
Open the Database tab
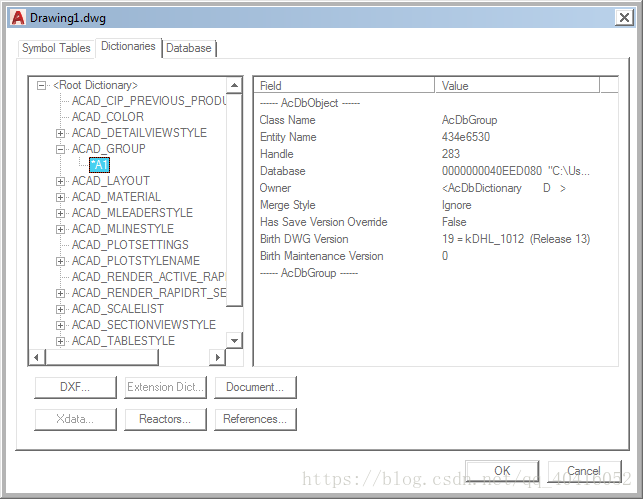pos(189,48)
